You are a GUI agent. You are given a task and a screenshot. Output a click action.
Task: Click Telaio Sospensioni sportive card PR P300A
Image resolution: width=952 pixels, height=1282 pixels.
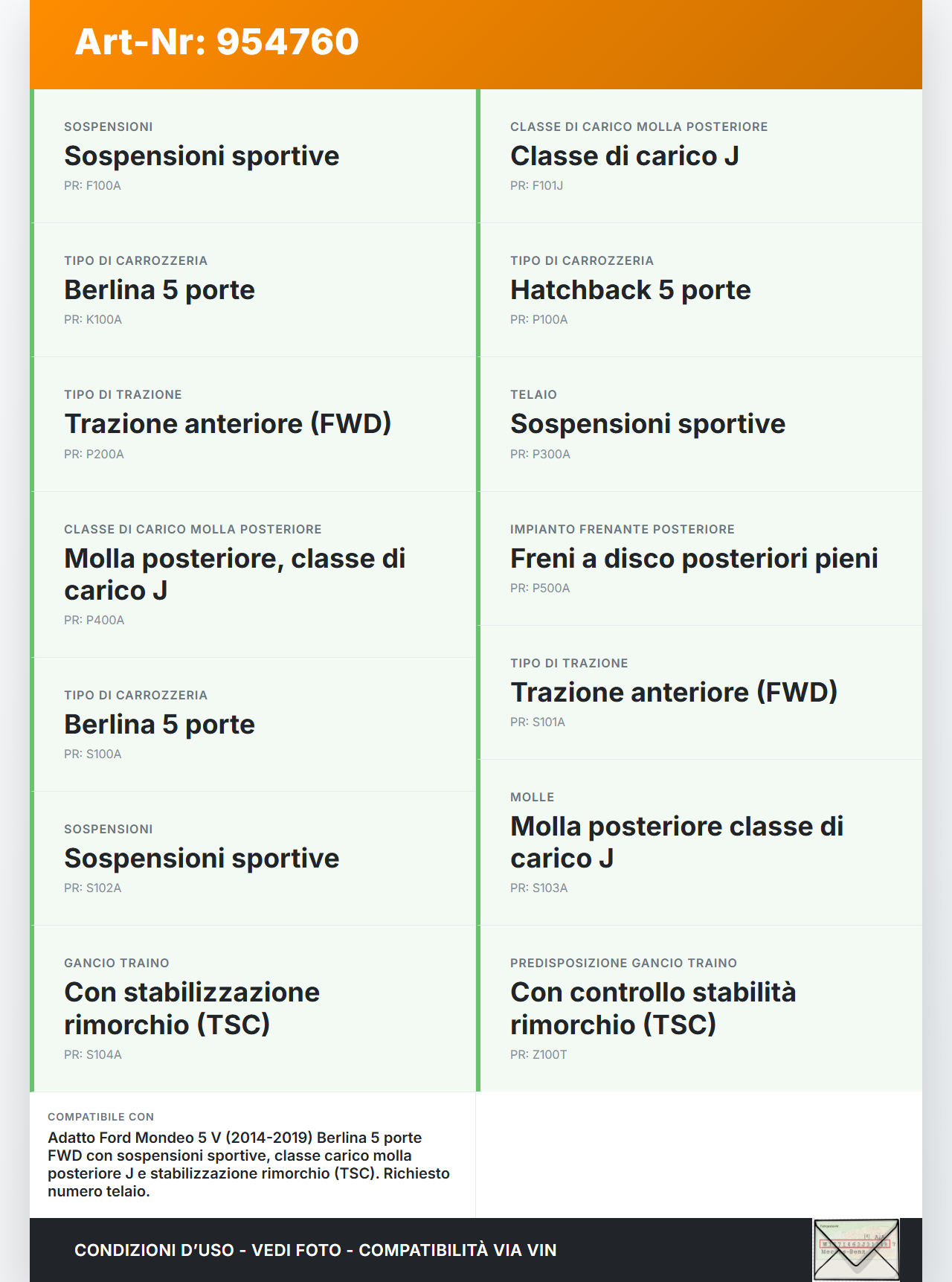point(699,424)
